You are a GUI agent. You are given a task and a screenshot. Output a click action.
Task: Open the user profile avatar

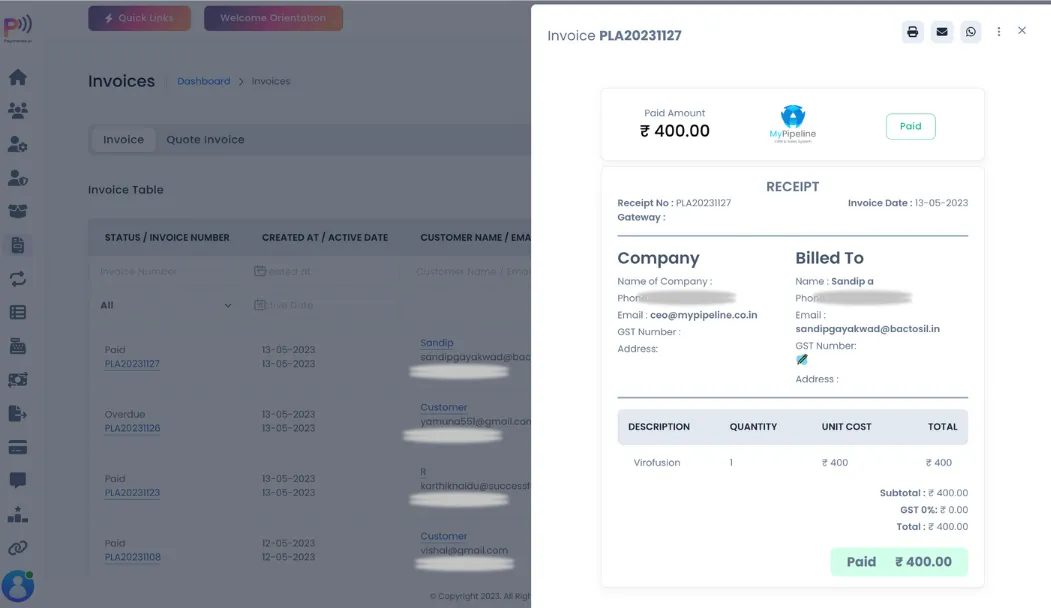pyautogui.click(x=18, y=585)
